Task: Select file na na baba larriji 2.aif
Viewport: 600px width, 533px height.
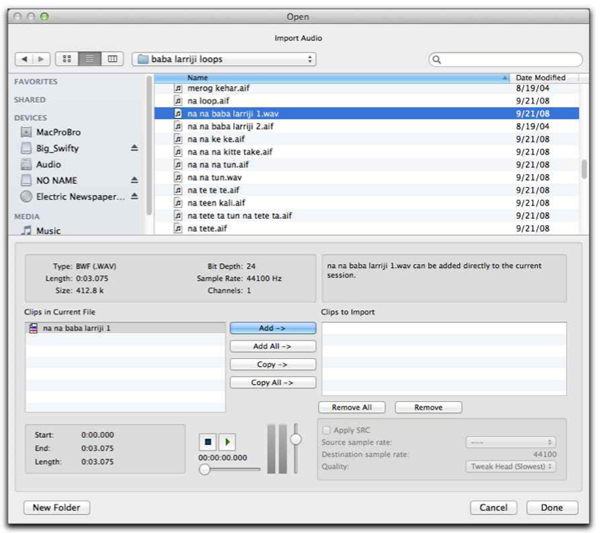Action: point(367,127)
